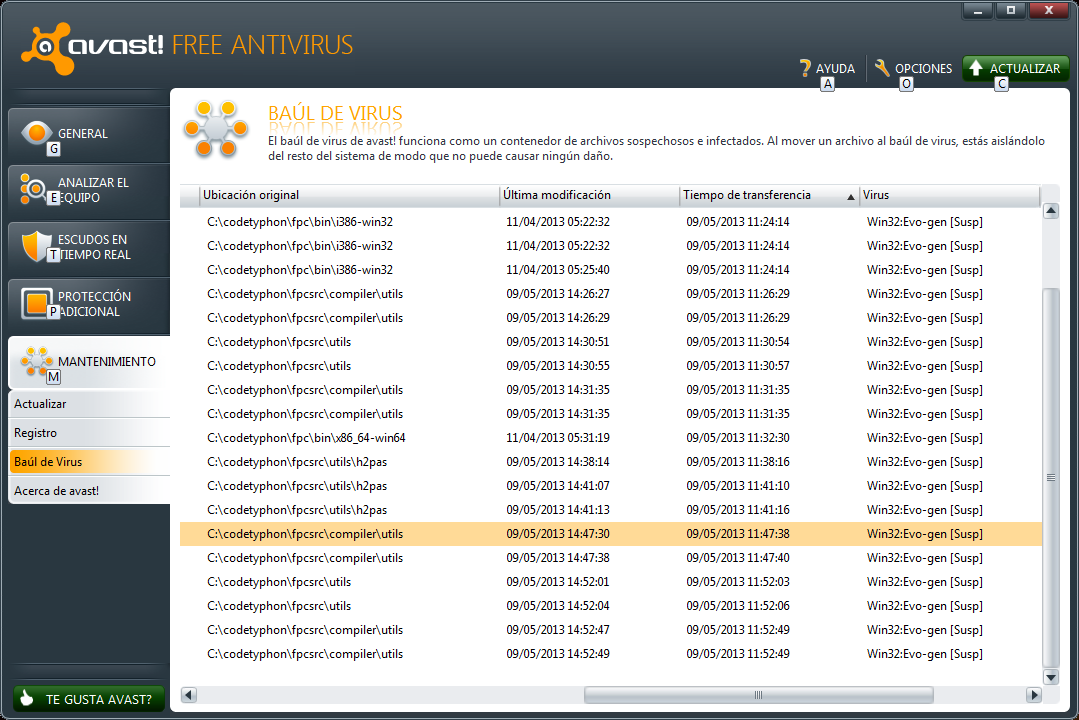Select the row modified 09/05/2013 14:52:04

tap(610, 606)
